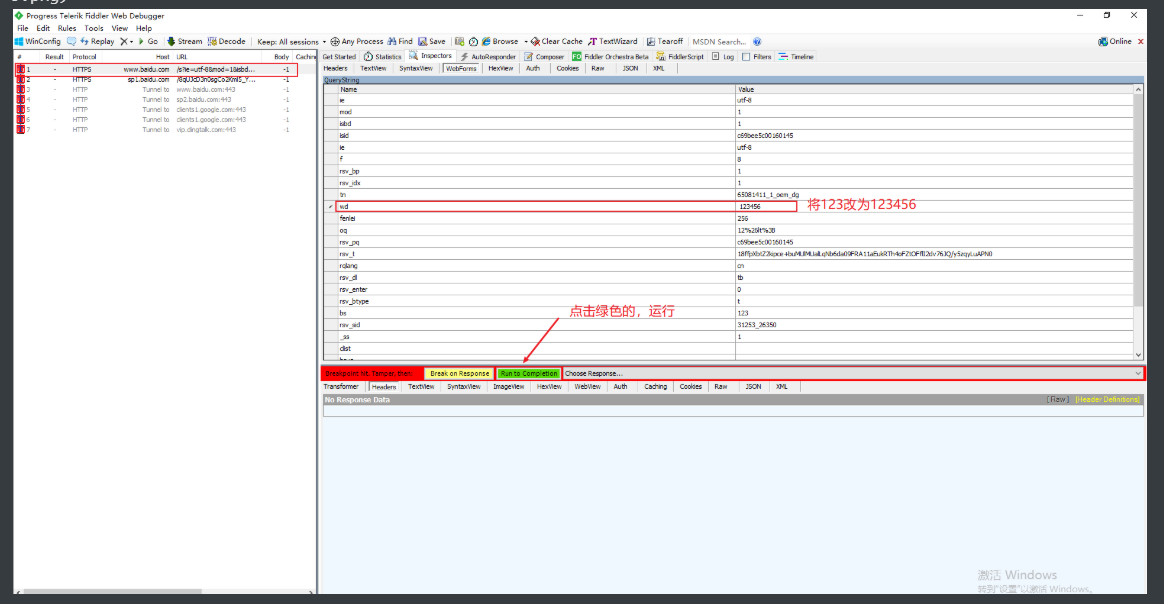Save sessions with the Save icon
Viewport: 1164px width, 604px height.
[x=432, y=42]
